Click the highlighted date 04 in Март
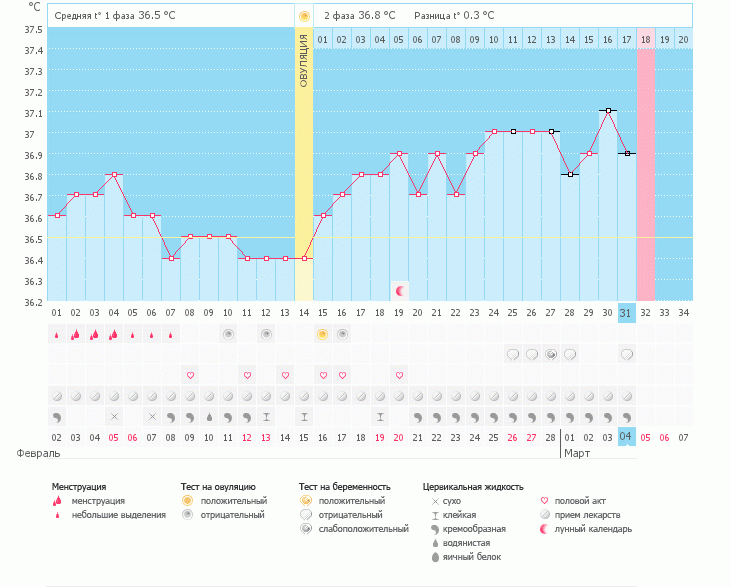Screen dimensions: 731x587 coord(626,437)
